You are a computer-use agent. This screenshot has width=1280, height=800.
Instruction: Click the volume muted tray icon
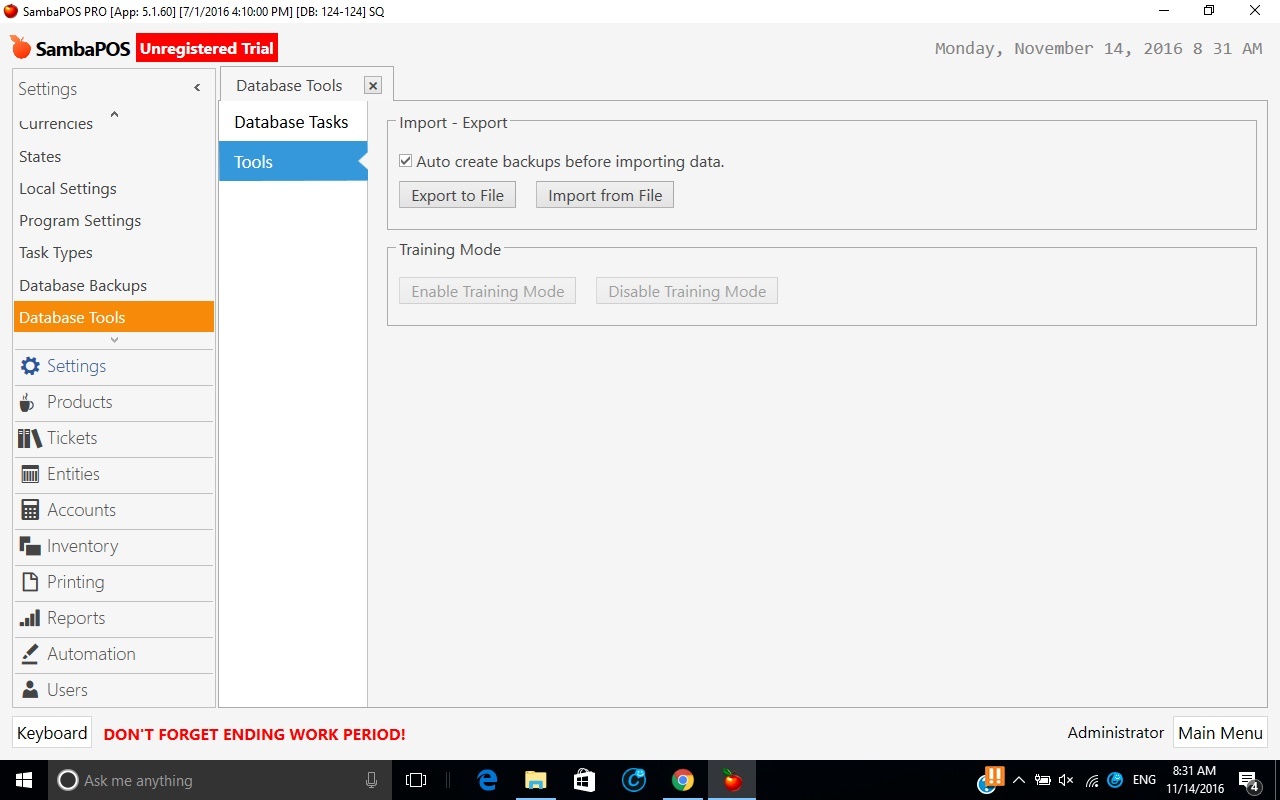1066,780
